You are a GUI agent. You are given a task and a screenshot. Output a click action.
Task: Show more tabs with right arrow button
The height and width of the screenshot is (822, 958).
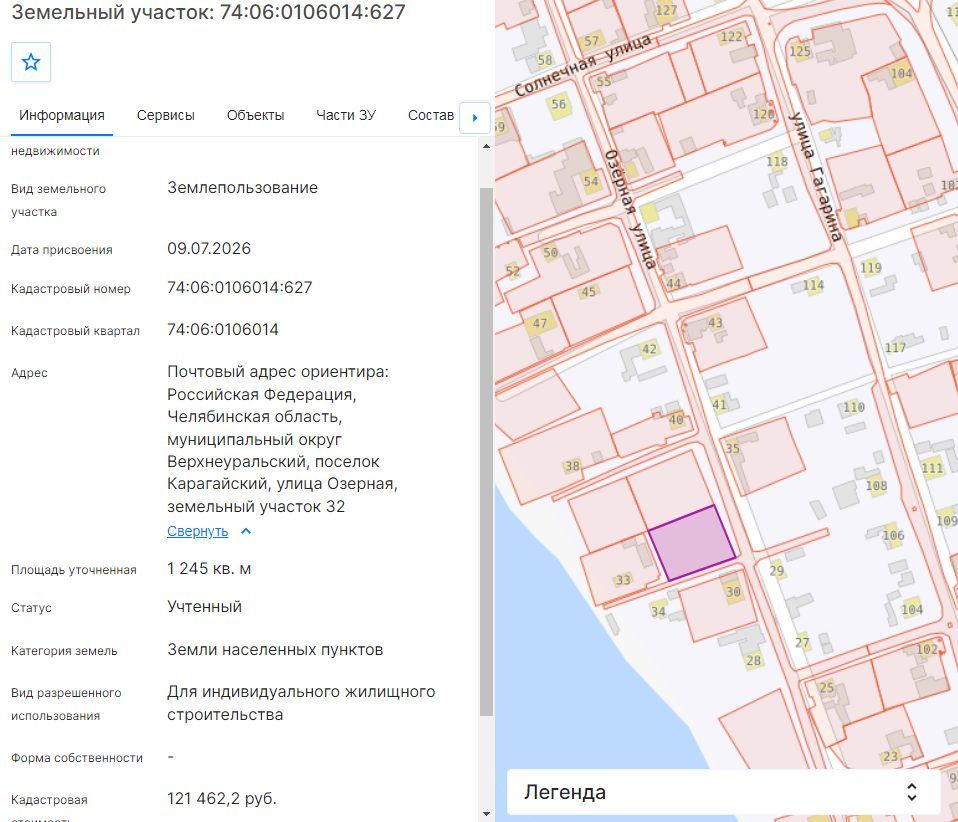point(475,117)
